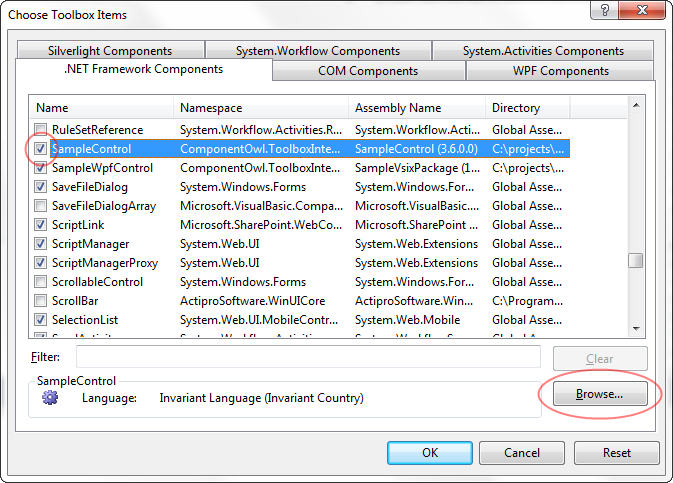Toggle the ScrollBar item checkbox
This screenshot has height=483, width=673.
41,301
